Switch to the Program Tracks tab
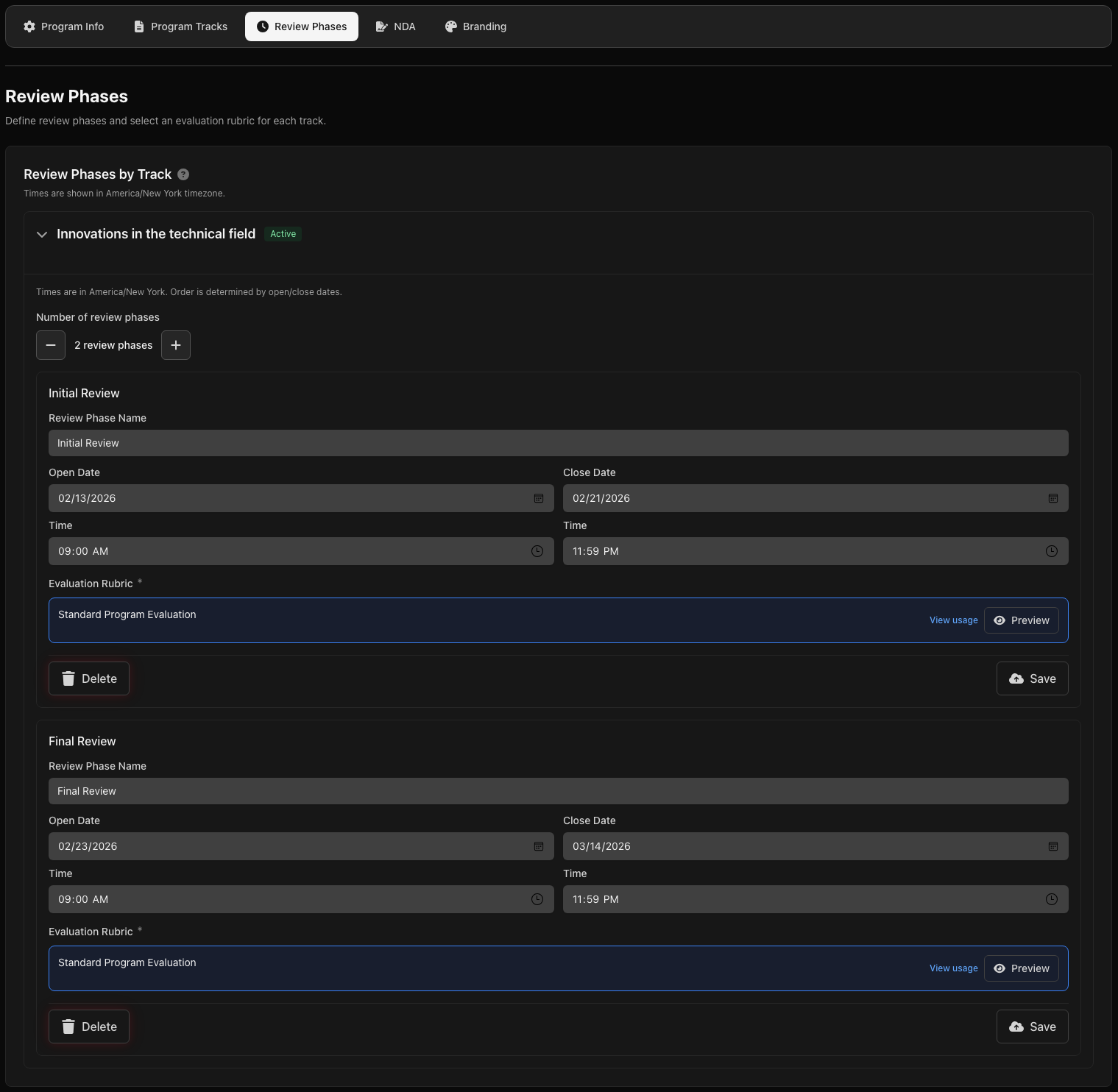Image resolution: width=1118 pixels, height=1092 pixels. tap(180, 26)
